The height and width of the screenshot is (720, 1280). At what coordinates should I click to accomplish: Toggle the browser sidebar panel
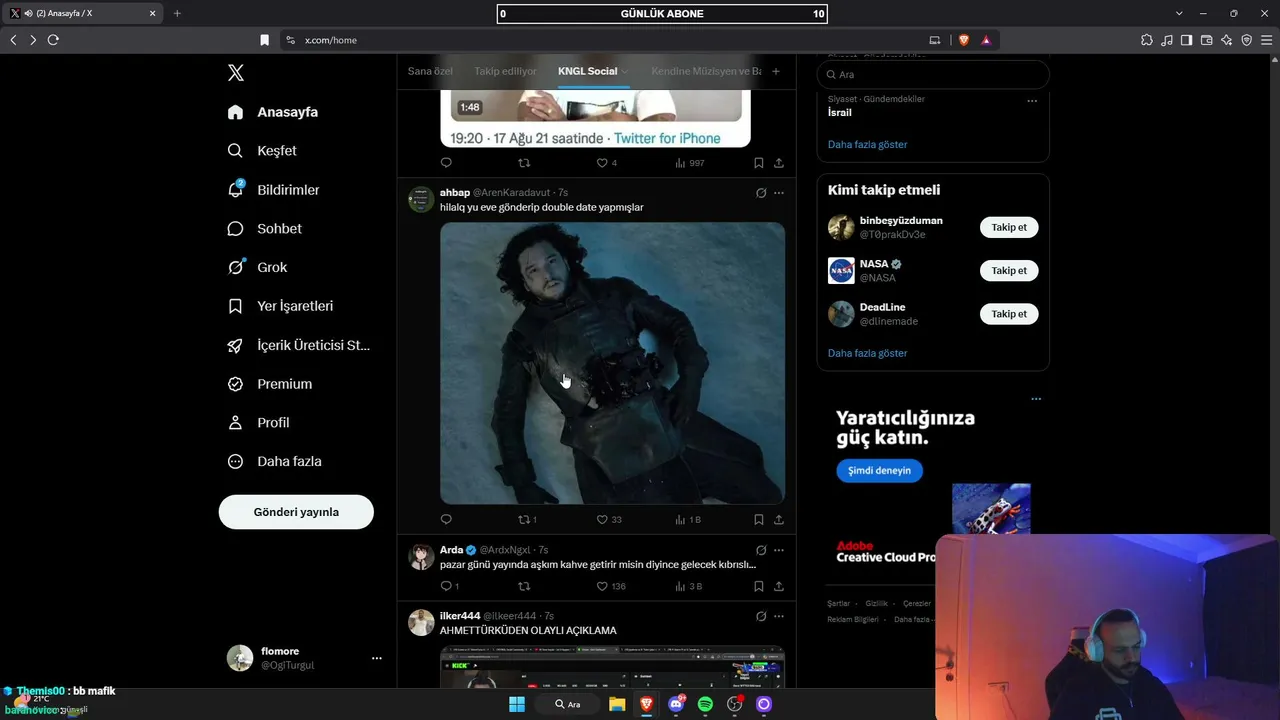(1187, 40)
